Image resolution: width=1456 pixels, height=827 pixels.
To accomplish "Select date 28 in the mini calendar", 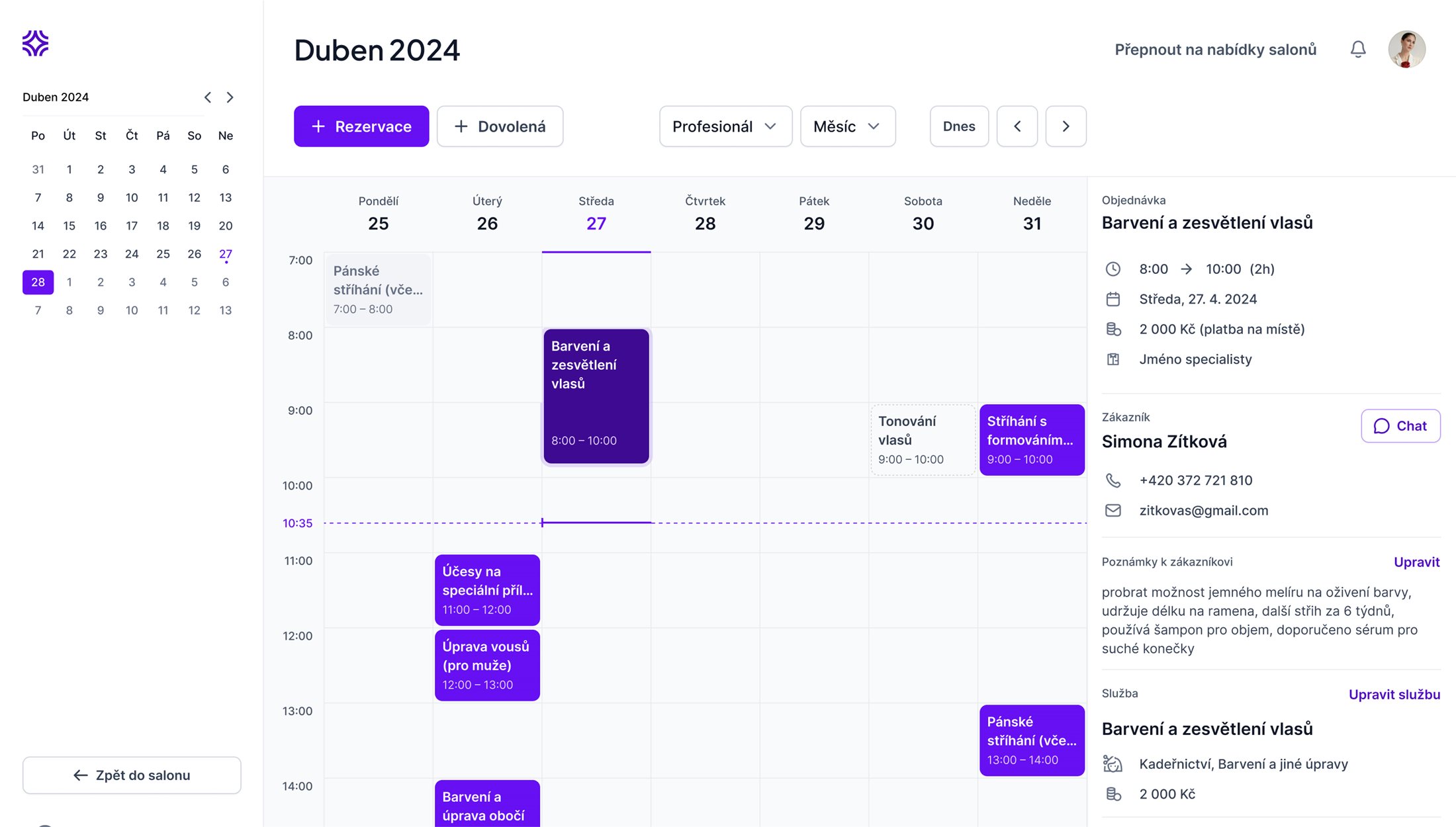I will [38, 283].
